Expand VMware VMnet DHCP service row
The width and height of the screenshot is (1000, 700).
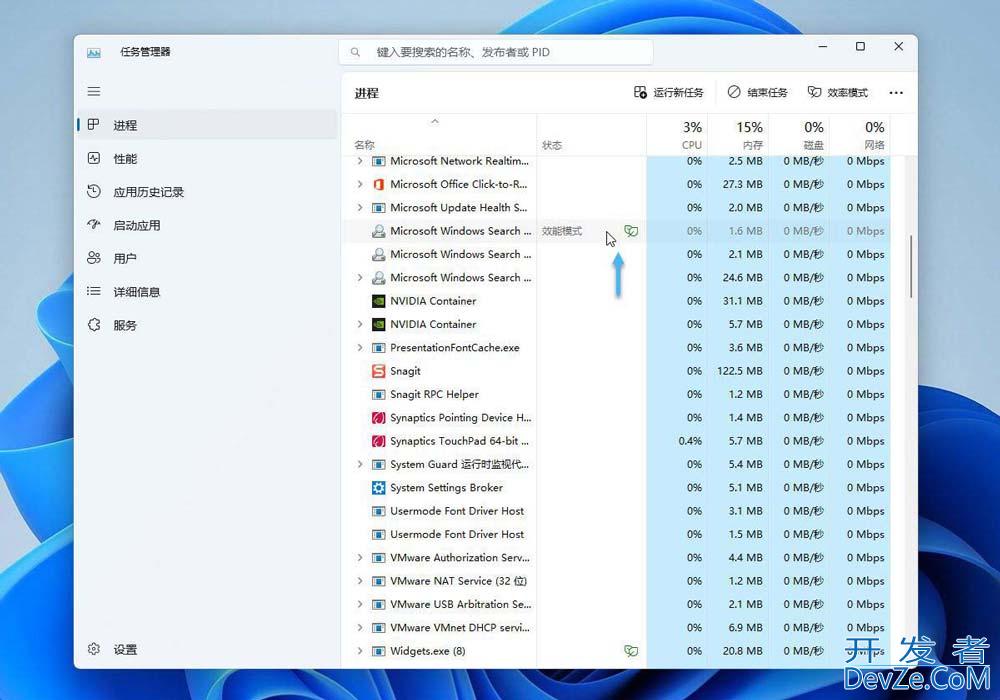360,628
